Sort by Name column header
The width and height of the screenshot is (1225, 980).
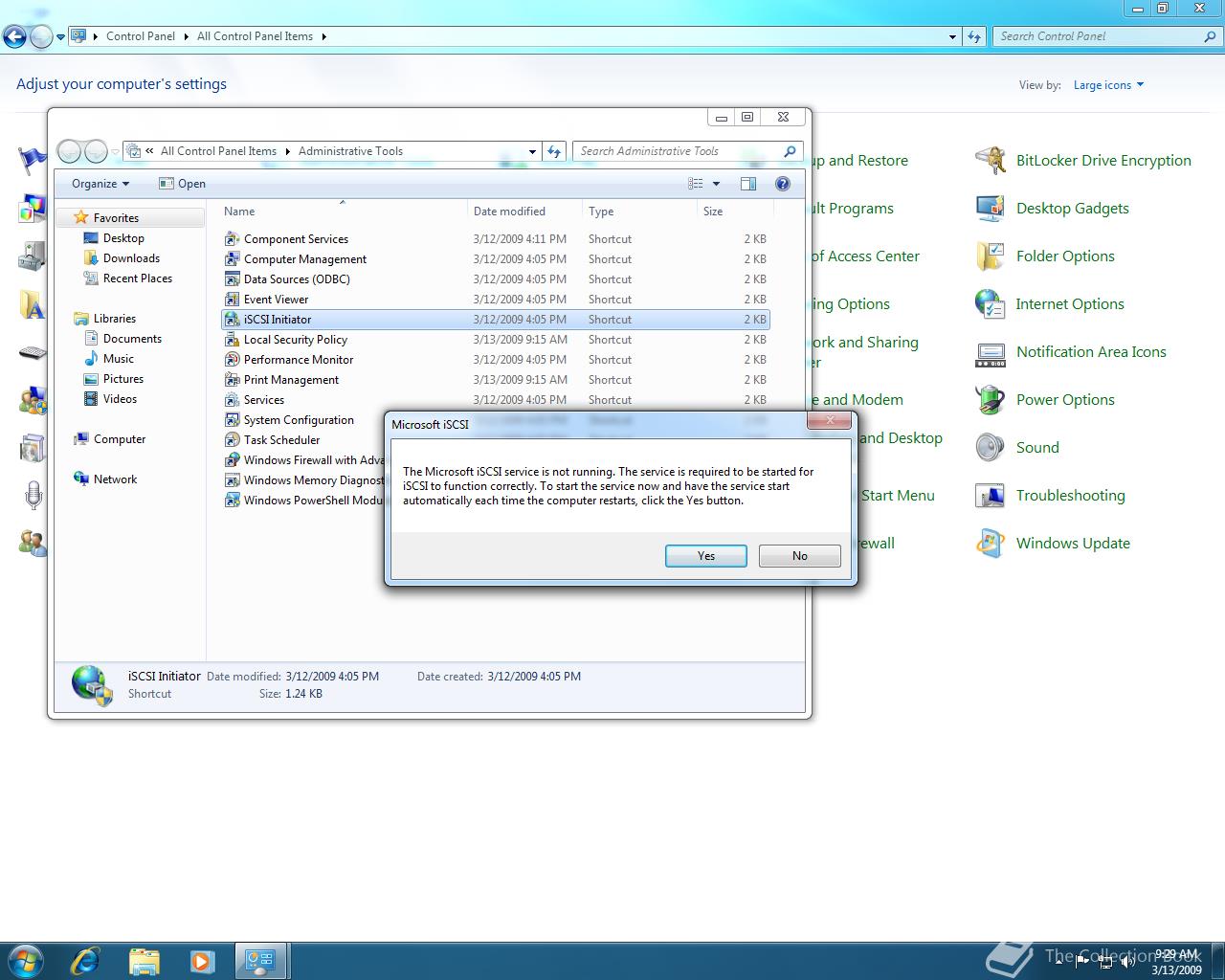click(x=344, y=212)
